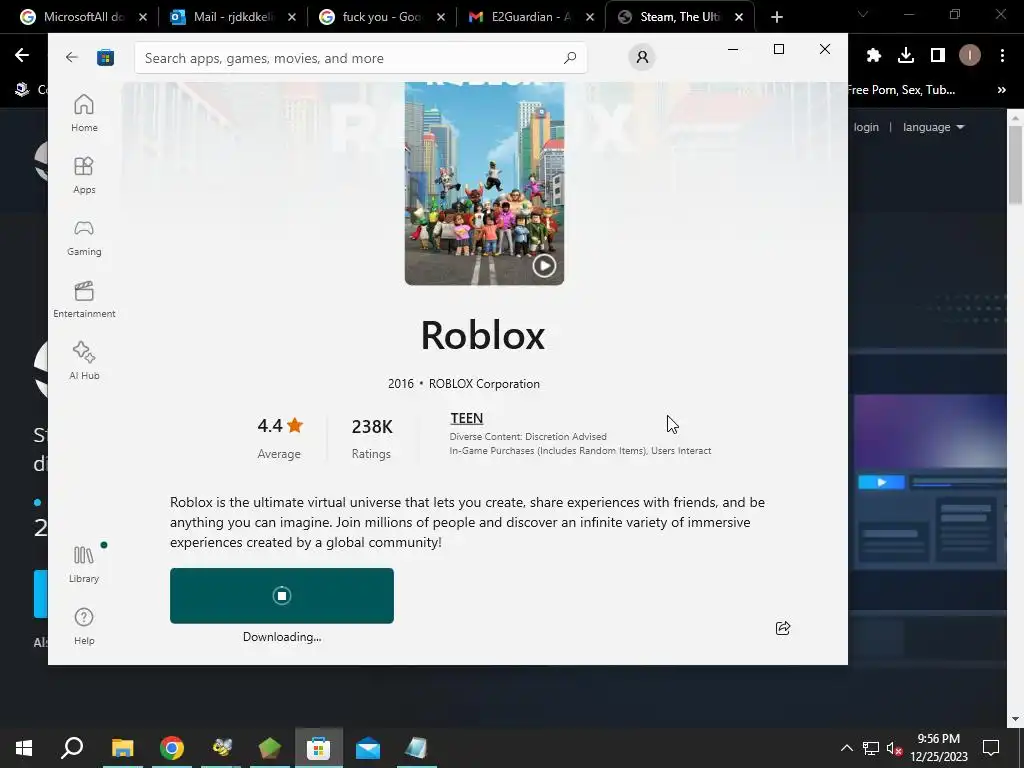Open Help in Store sidebar
The width and height of the screenshot is (1024, 768).
coord(84,626)
